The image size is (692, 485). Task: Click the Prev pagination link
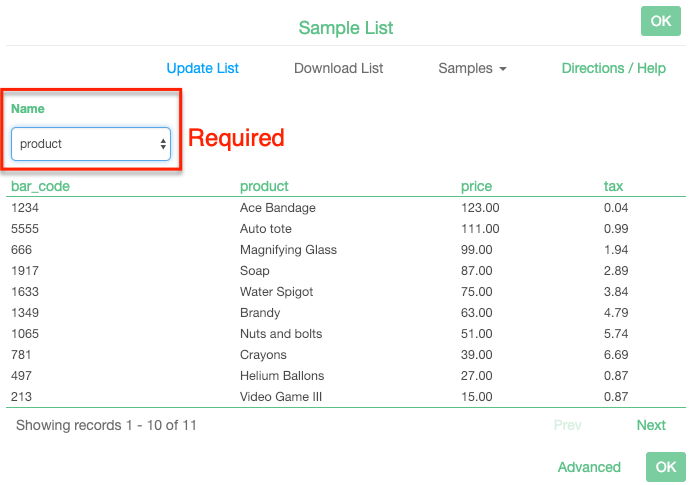tap(567, 425)
